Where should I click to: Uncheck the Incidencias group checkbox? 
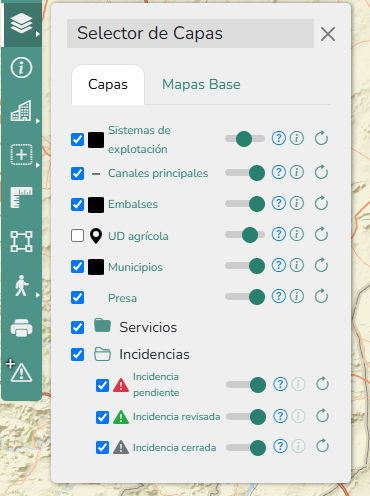(x=77, y=354)
